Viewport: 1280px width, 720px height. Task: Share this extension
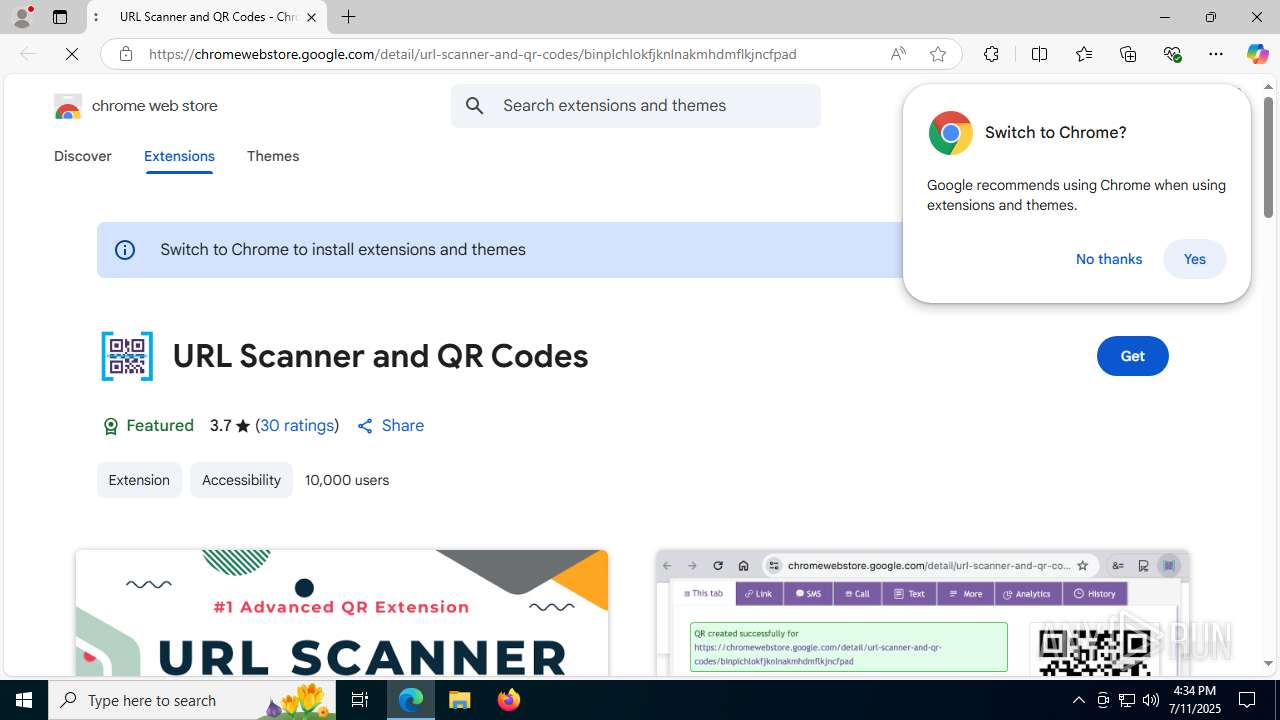[390, 426]
